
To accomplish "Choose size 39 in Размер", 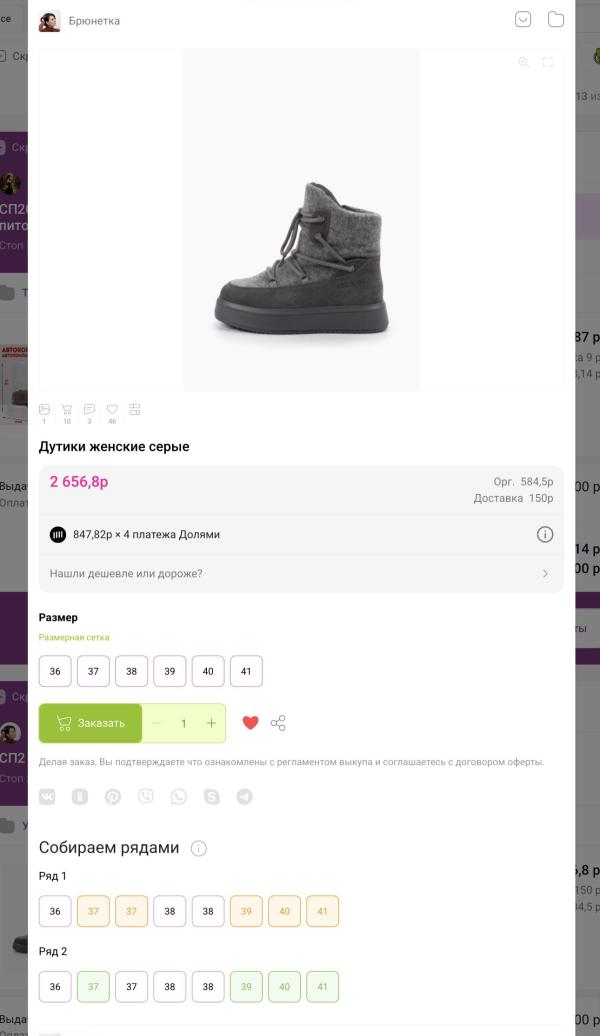I will (x=169, y=671).
